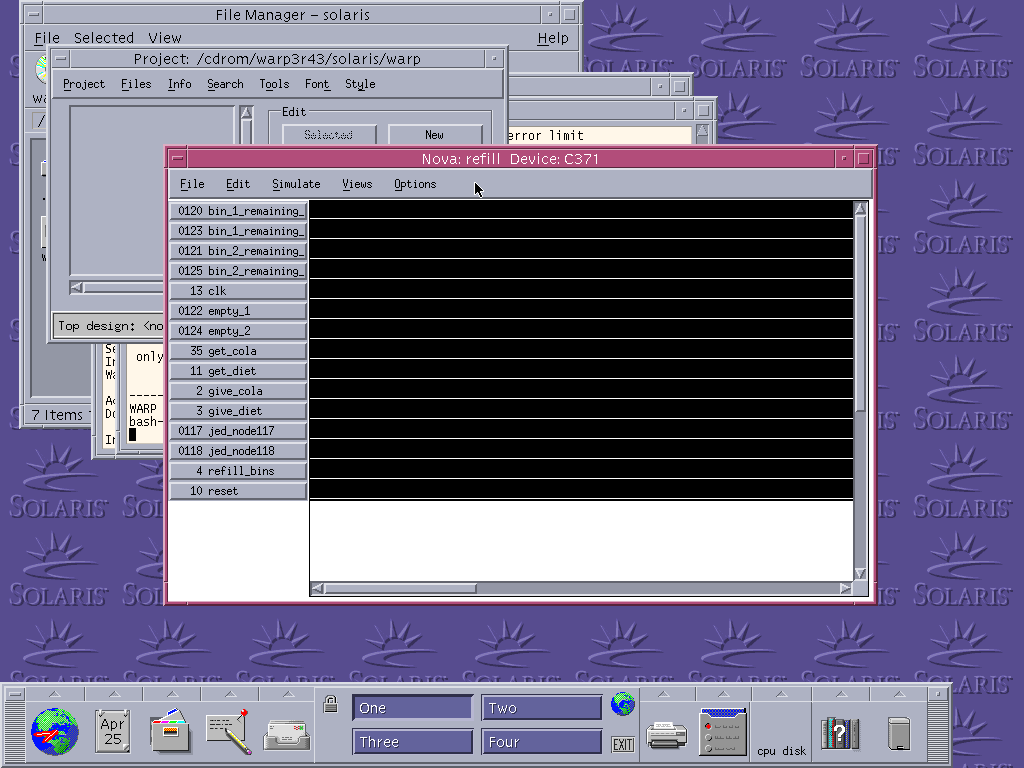Image resolution: width=1024 pixels, height=768 pixels.
Task: Expand the subpanel arrow above the calendar
Action: click(x=113, y=694)
